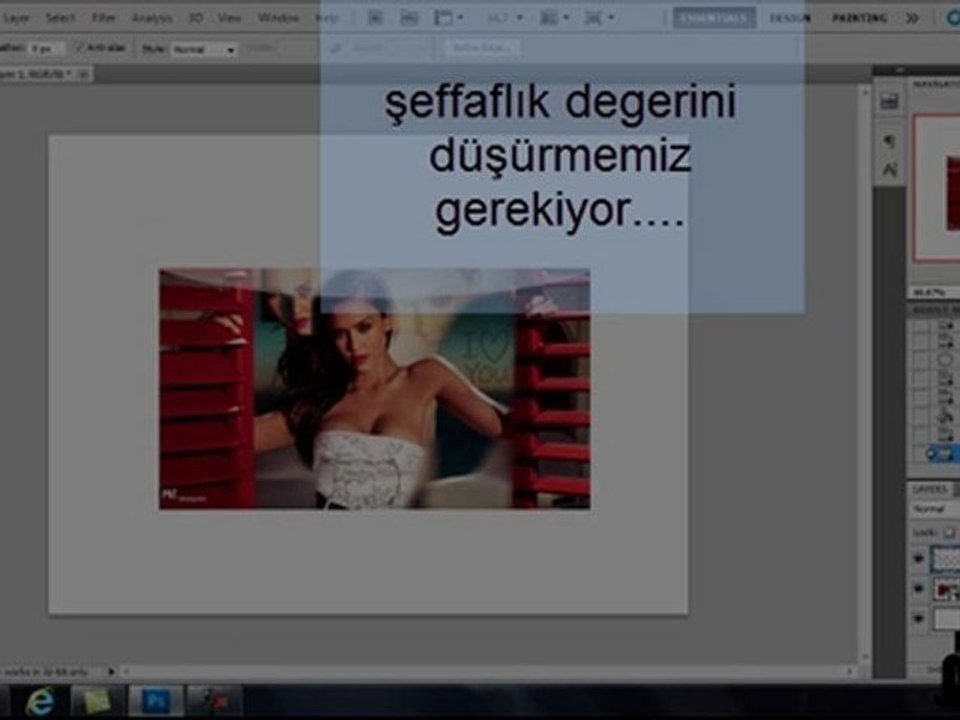Viewport: 960px width, 720px height.
Task: Switch to the PAINTING workspace
Action: click(860, 18)
